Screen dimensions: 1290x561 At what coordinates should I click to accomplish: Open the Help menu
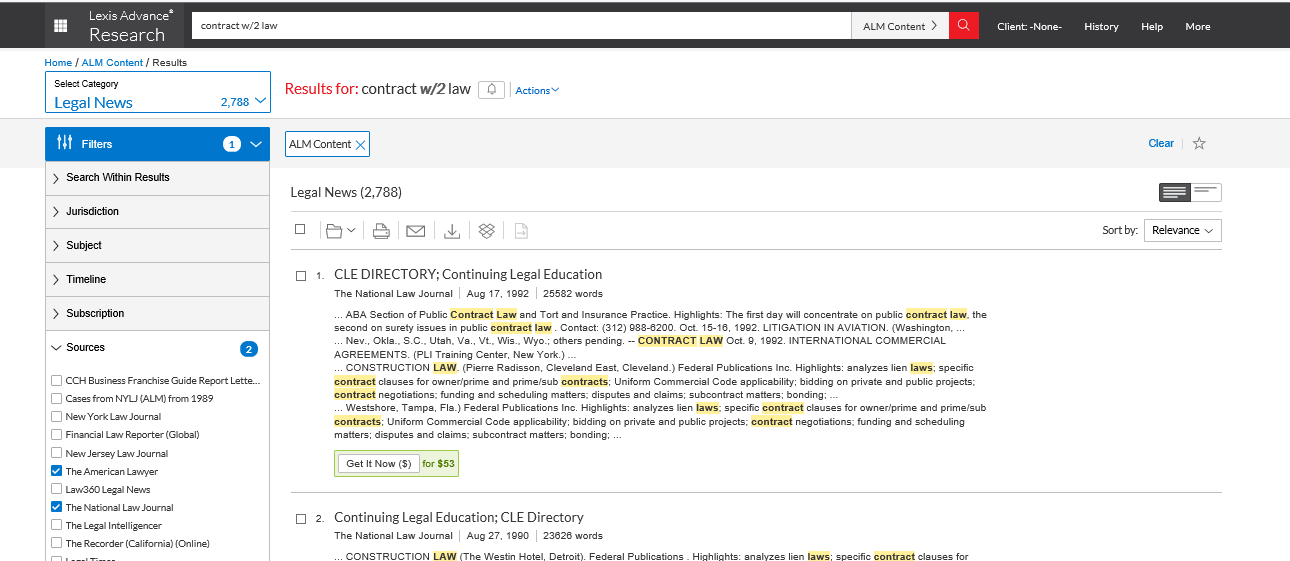[1152, 27]
